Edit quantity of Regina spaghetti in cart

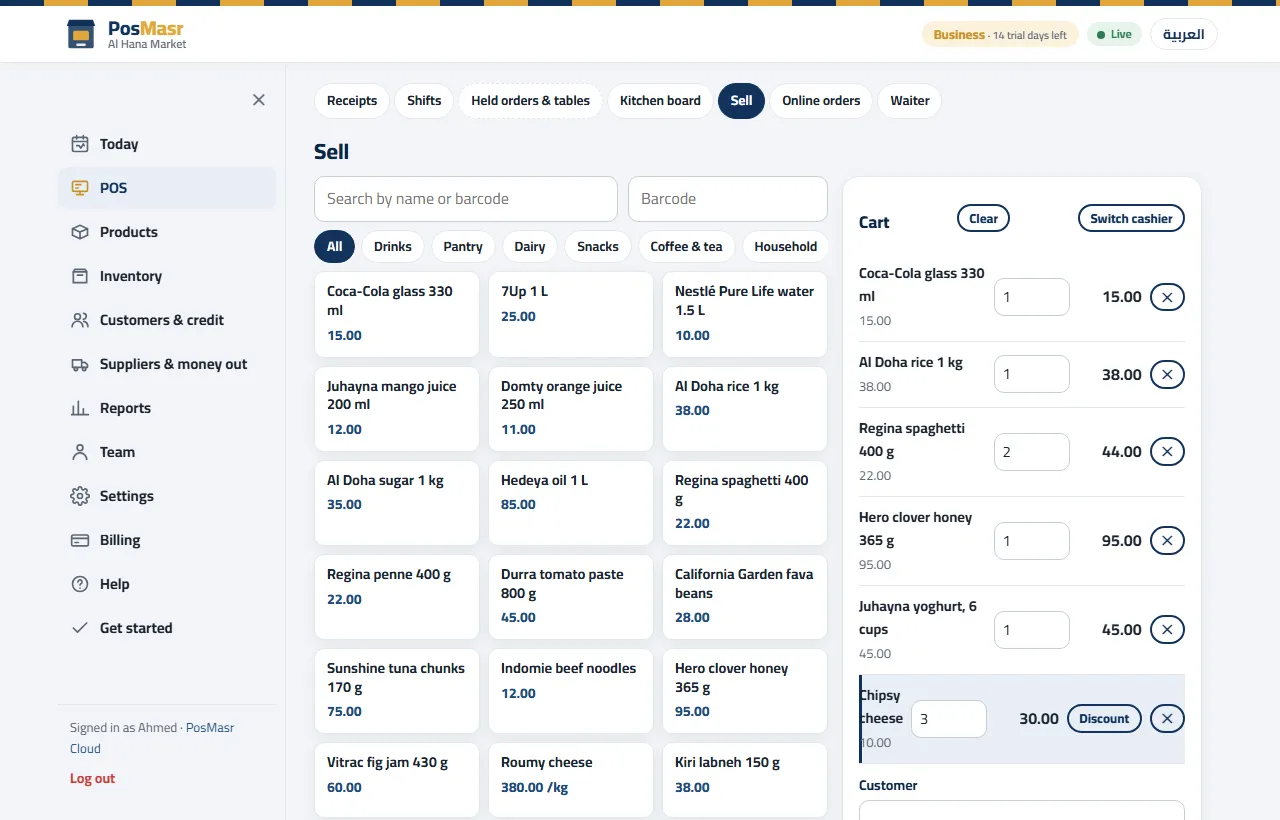pyautogui.click(x=1032, y=452)
